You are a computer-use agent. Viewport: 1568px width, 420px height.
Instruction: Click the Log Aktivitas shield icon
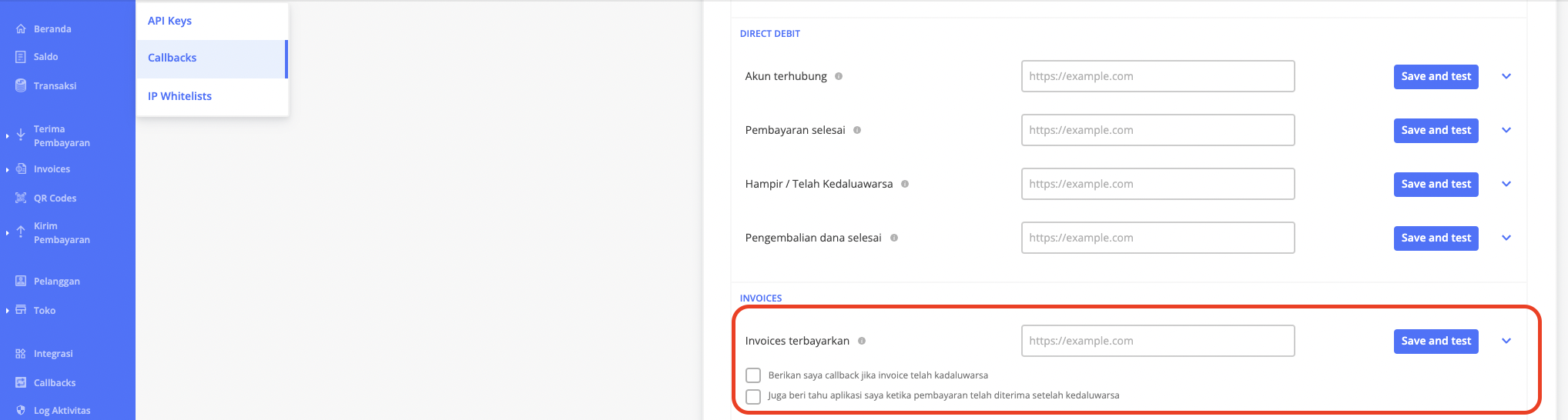(21, 410)
